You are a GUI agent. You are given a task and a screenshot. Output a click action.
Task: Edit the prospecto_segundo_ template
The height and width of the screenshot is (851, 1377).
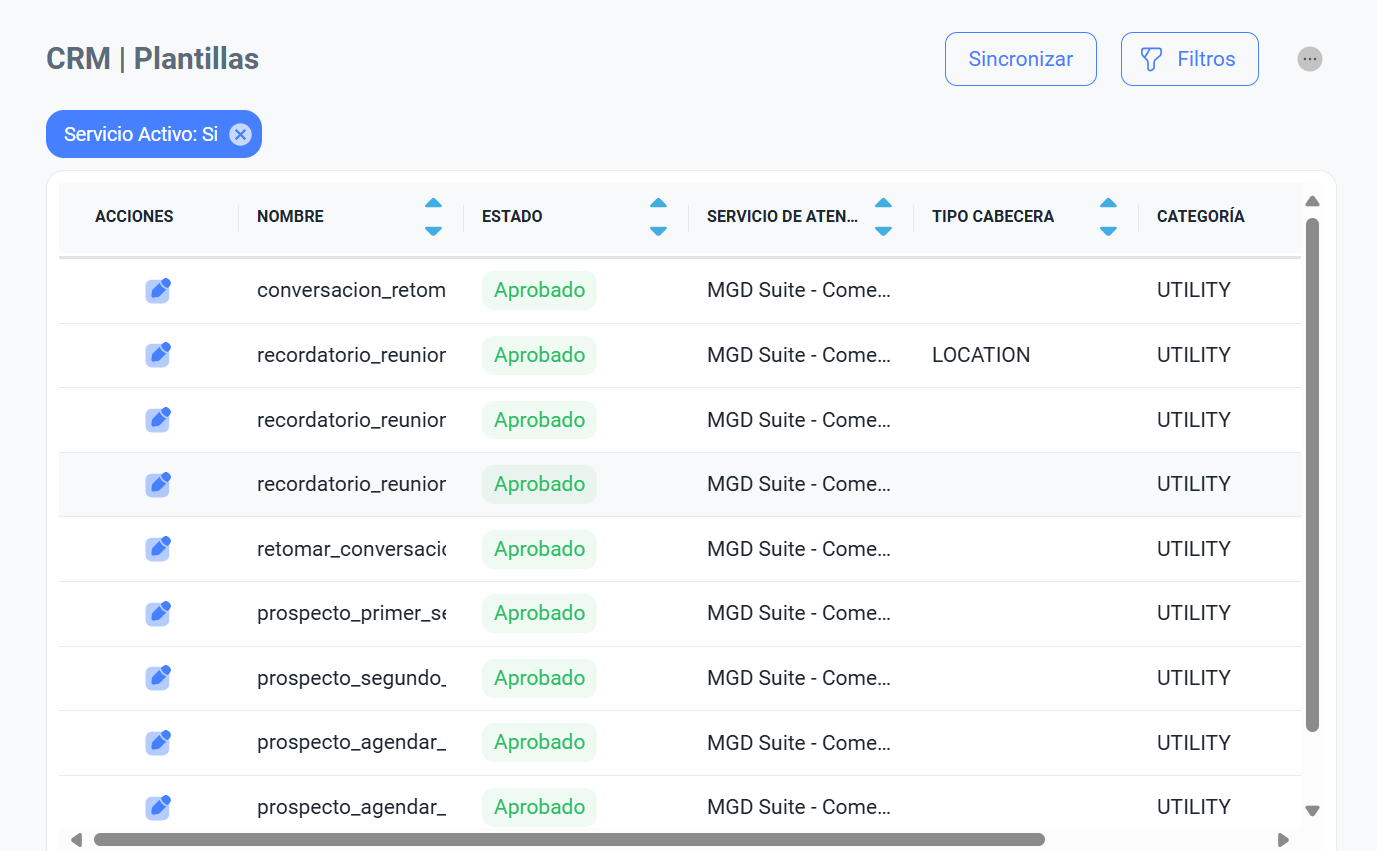[158, 677]
